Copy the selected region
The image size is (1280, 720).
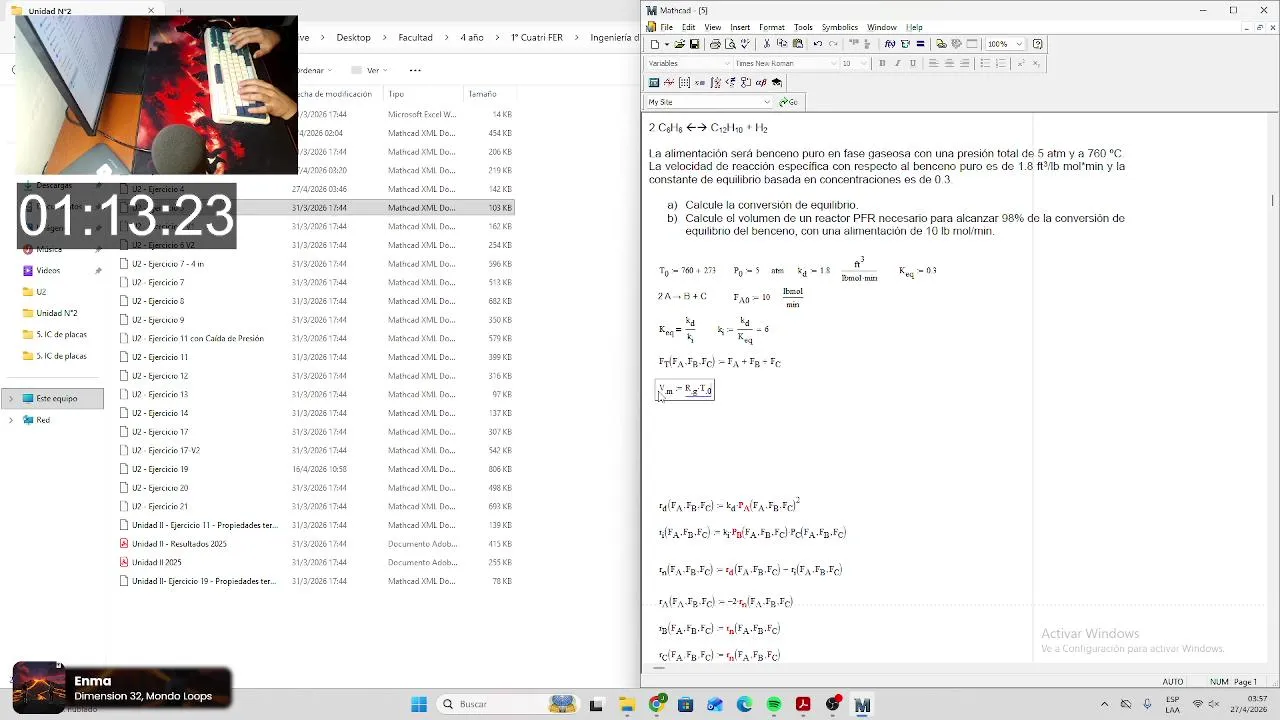pos(782,44)
